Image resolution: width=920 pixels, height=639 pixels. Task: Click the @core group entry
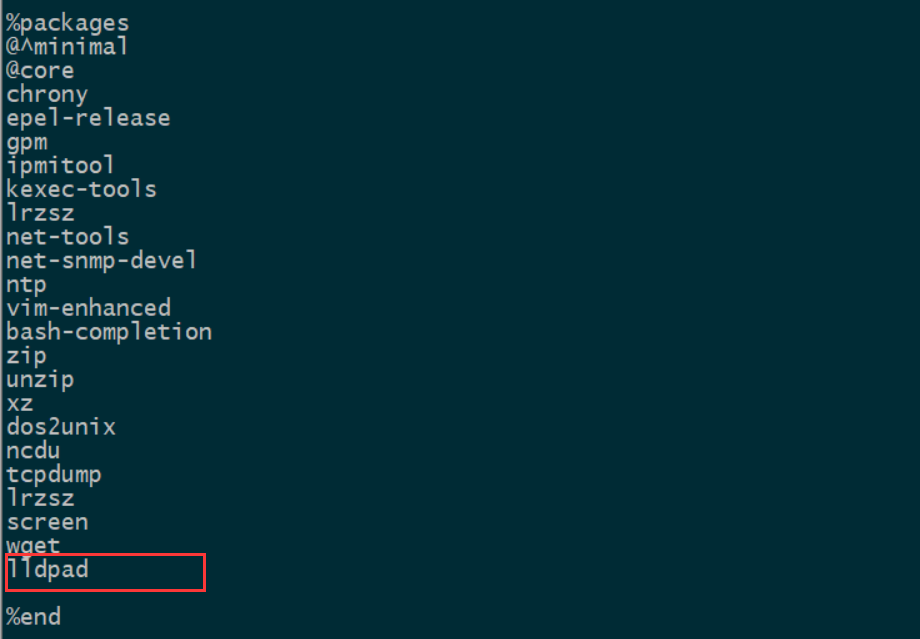pos(40,70)
